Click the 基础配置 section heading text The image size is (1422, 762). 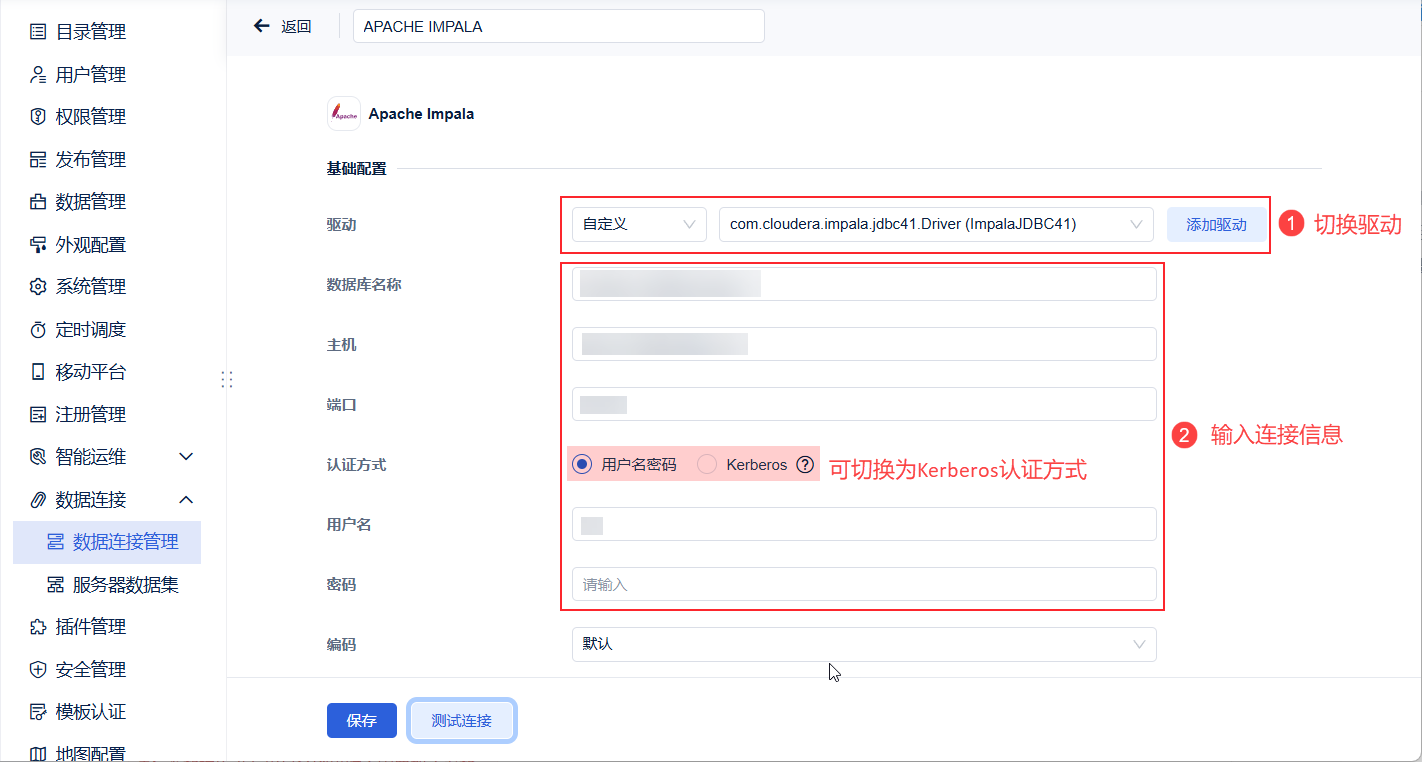click(357, 169)
